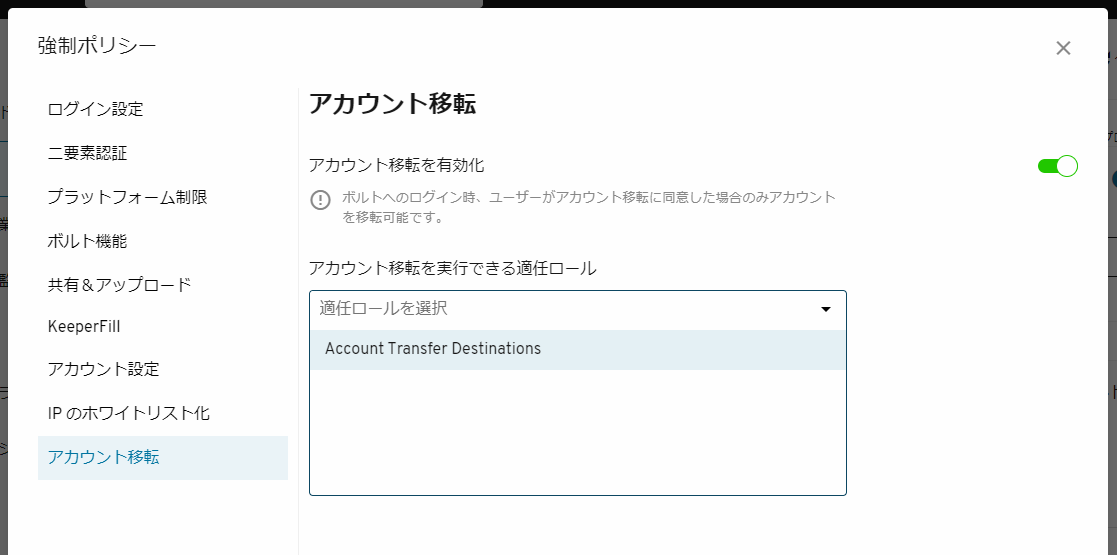This screenshot has height=555, width=1117.
Task: Click the dropdown arrow for eligible role
Action: 826,309
